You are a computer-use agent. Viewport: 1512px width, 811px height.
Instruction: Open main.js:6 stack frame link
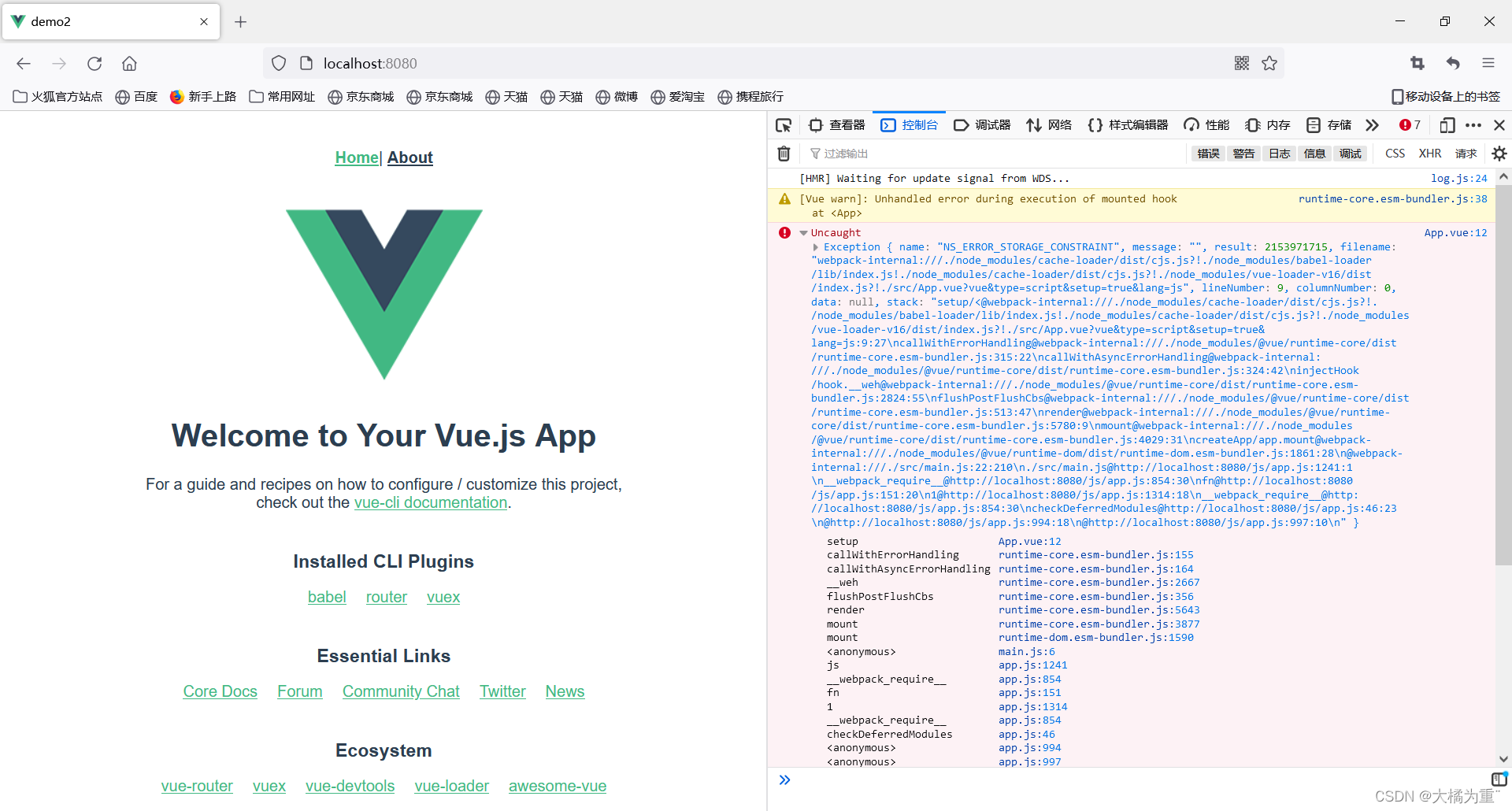coord(1027,652)
